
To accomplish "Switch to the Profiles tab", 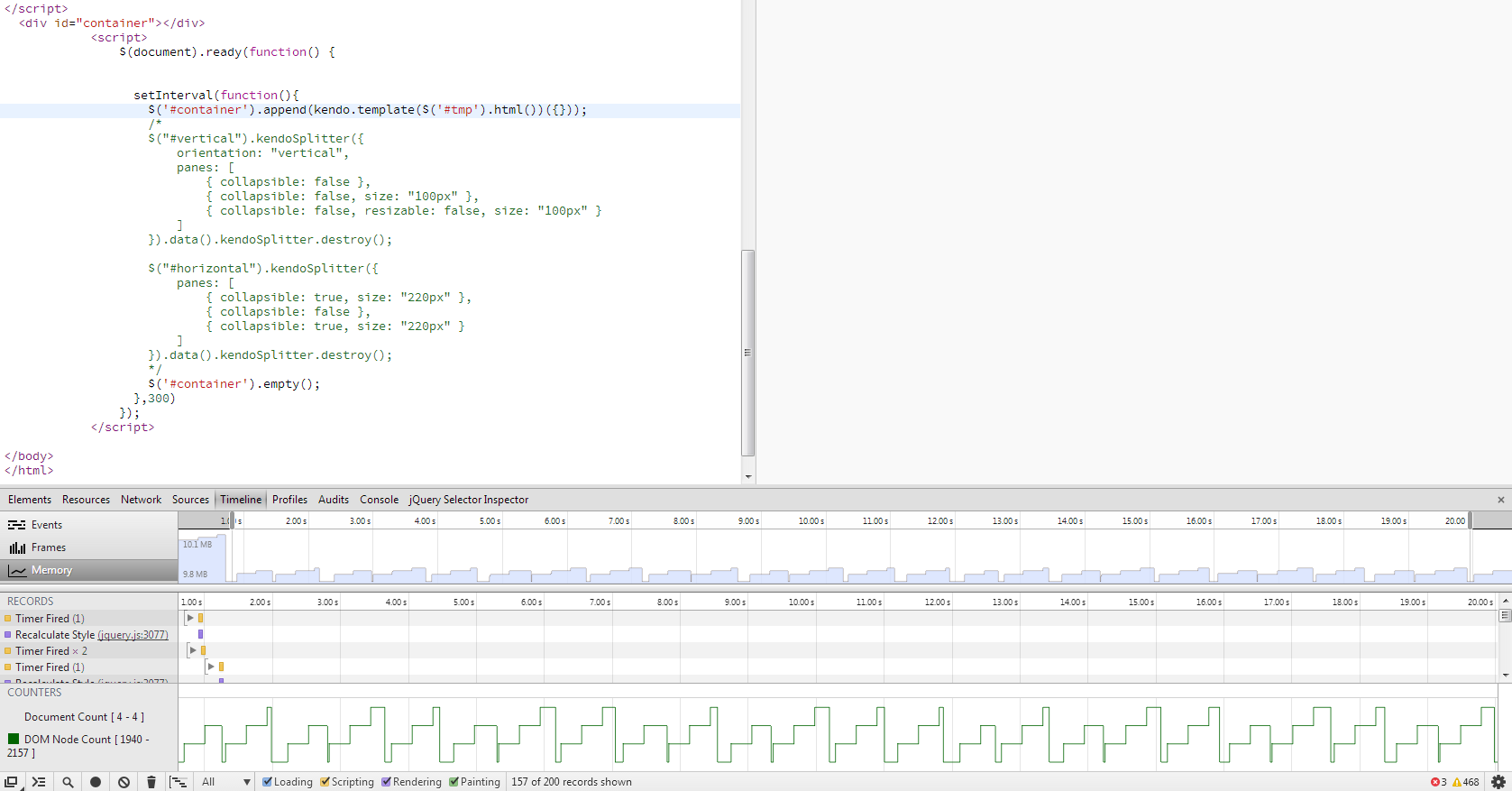I will (289, 500).
